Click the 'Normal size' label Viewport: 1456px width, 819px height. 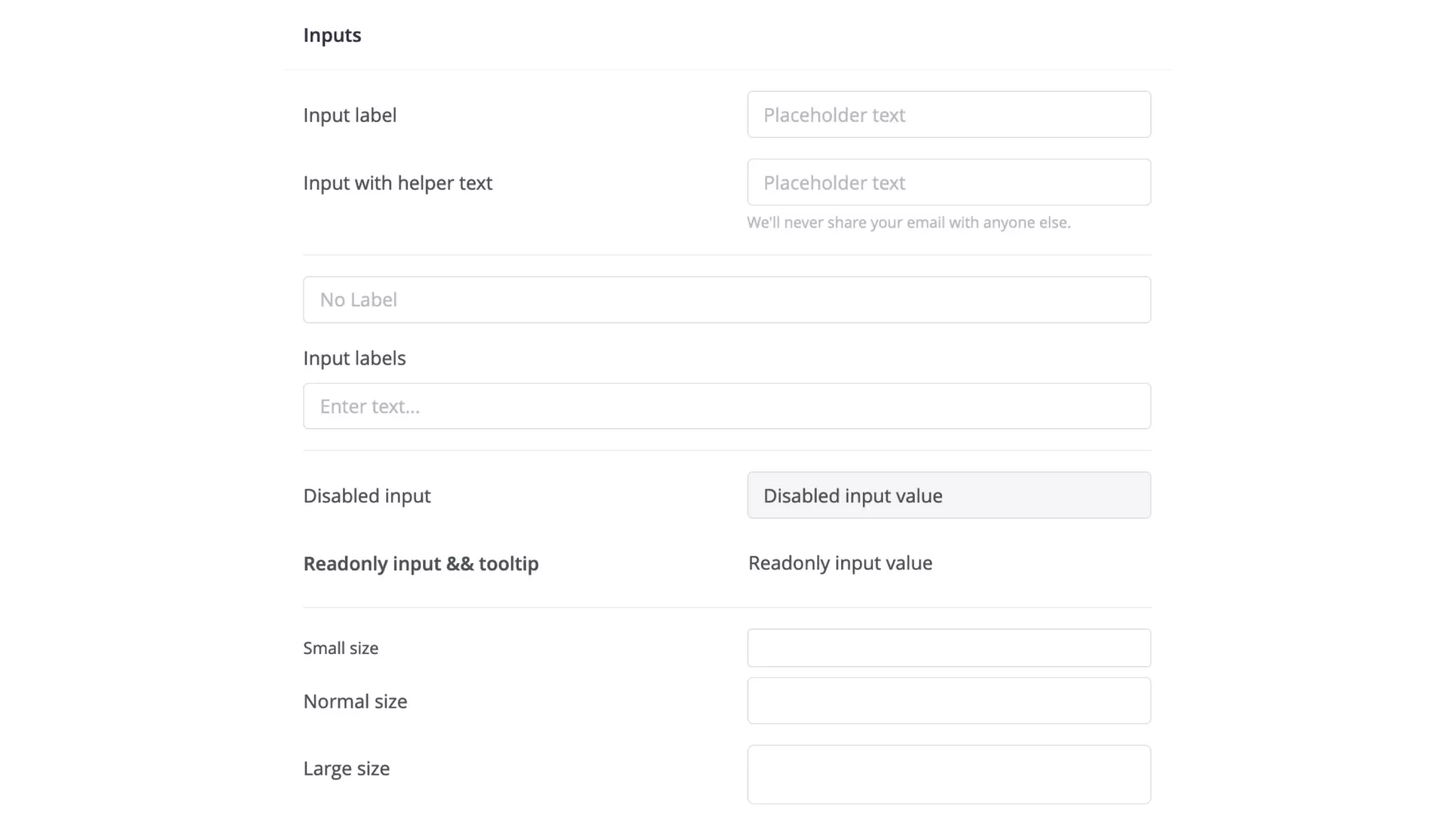click(x=355, y=702)
